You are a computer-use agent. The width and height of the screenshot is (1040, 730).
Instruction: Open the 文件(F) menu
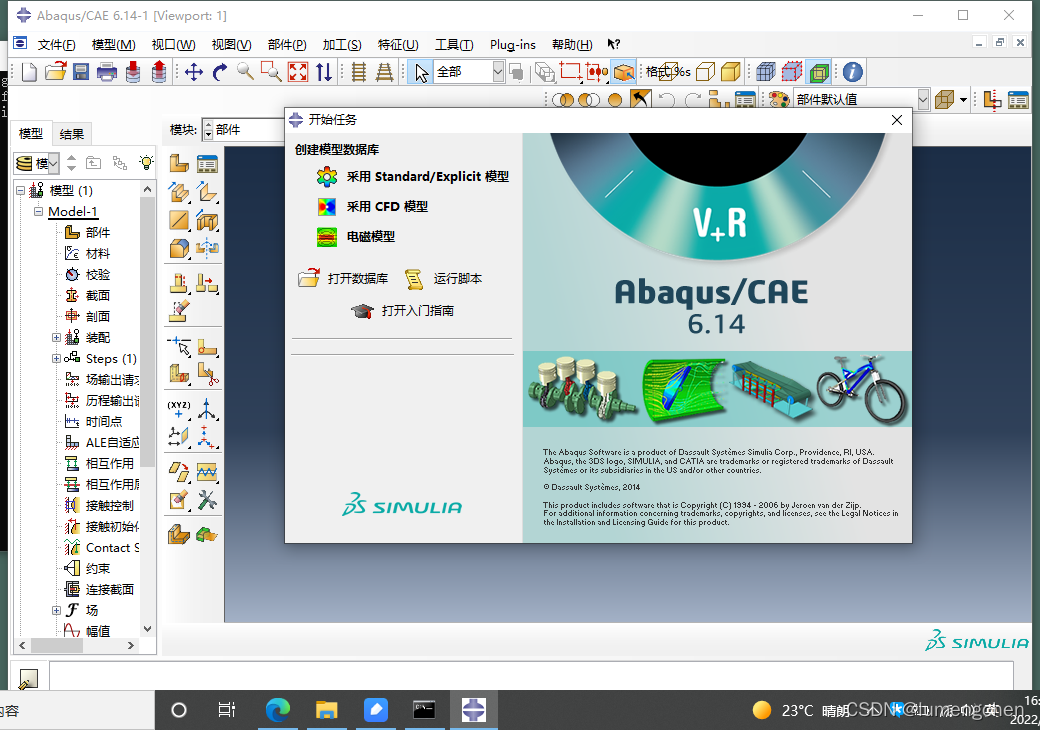click(56, 45)
